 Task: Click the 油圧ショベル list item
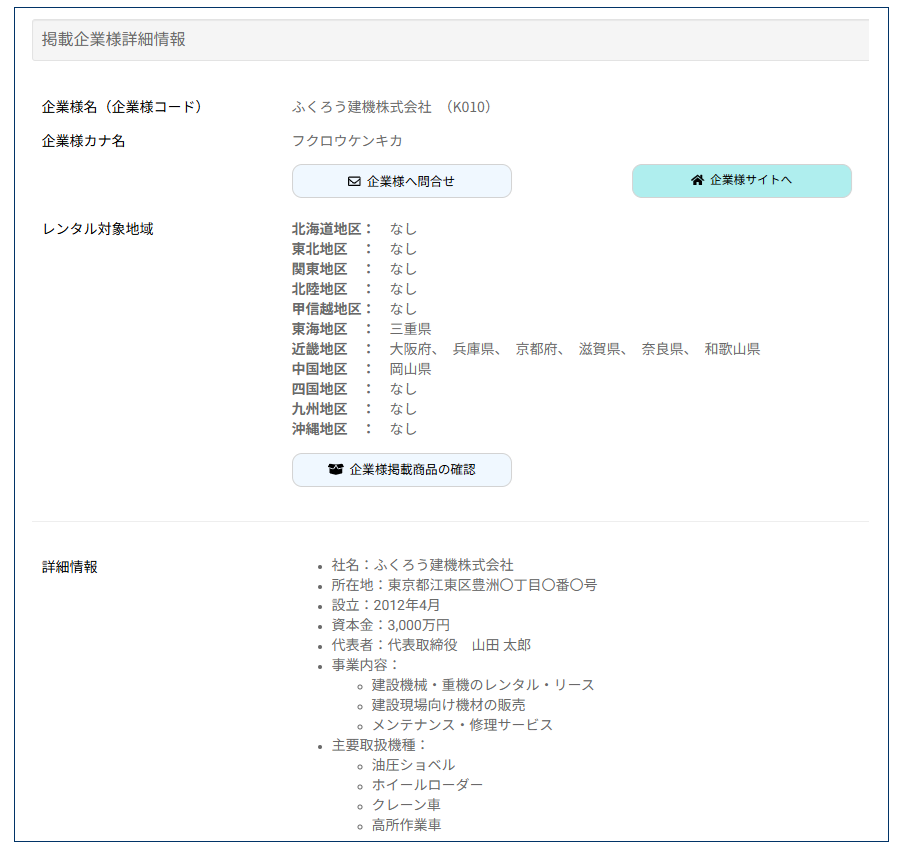(x=413, y=765)
